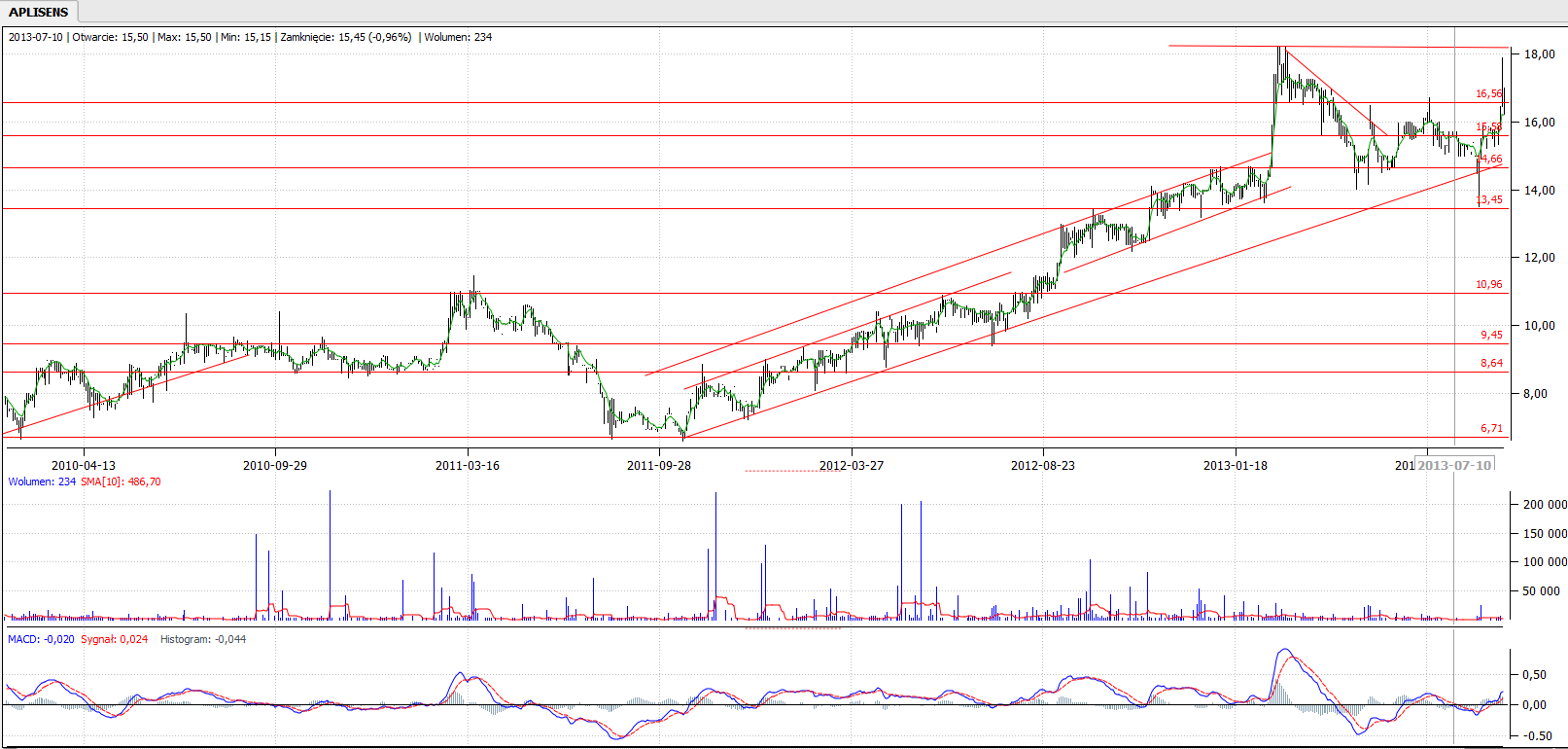Click the gray 2013-07-10 cursor date marker

pyautogui.click(x=1454, y=465)
